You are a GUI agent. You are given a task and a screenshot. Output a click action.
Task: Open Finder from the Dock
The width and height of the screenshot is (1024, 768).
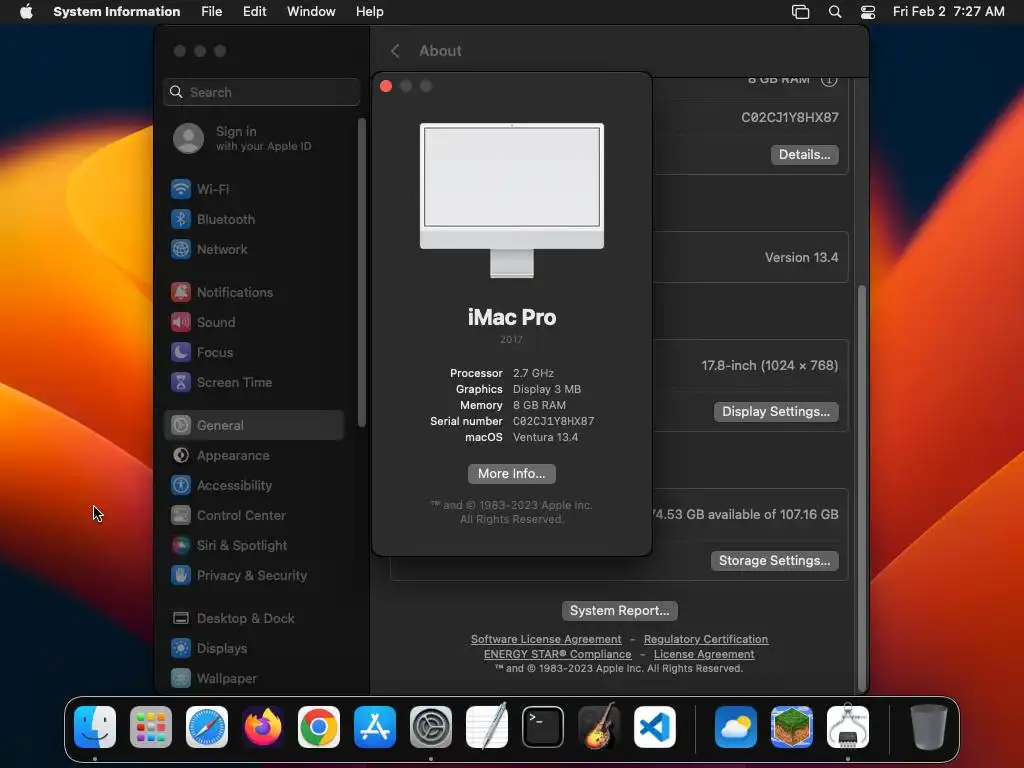pos(95,727)
